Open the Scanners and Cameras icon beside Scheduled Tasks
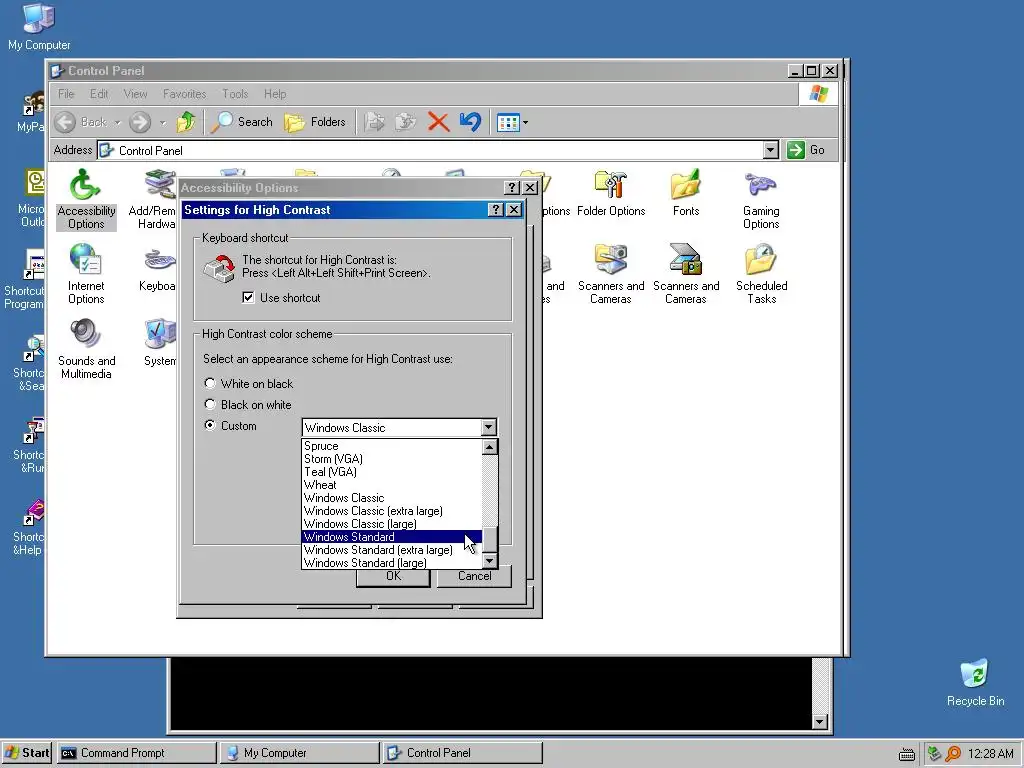Screen dimensions: 1024x768 tap(686, 273)
